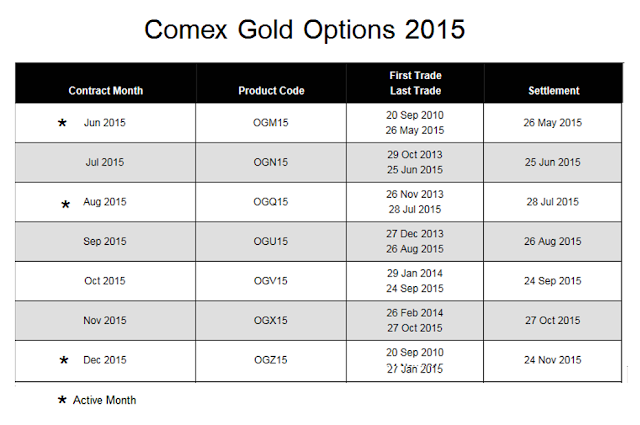Click the 24 Nov 2015 settlement date

[553, 360]
